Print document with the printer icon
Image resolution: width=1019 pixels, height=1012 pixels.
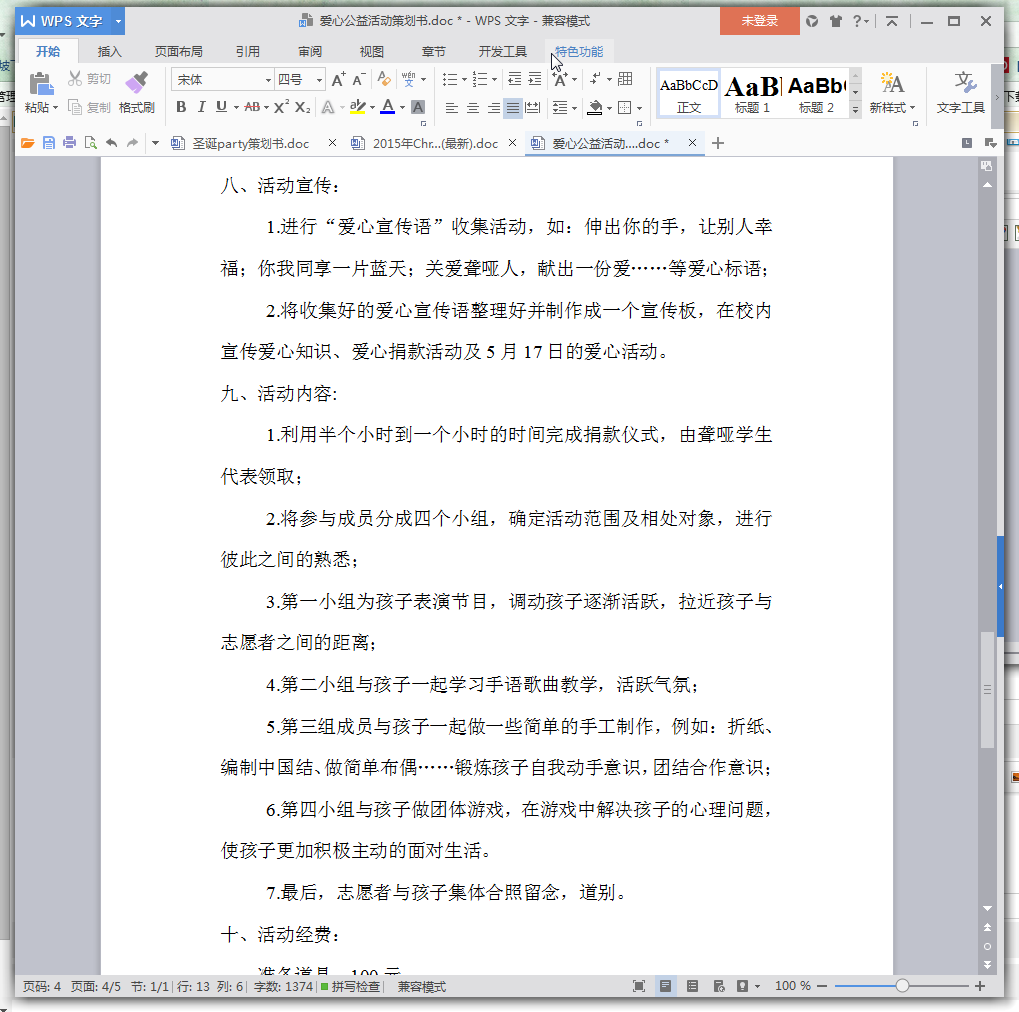[70, 143]
